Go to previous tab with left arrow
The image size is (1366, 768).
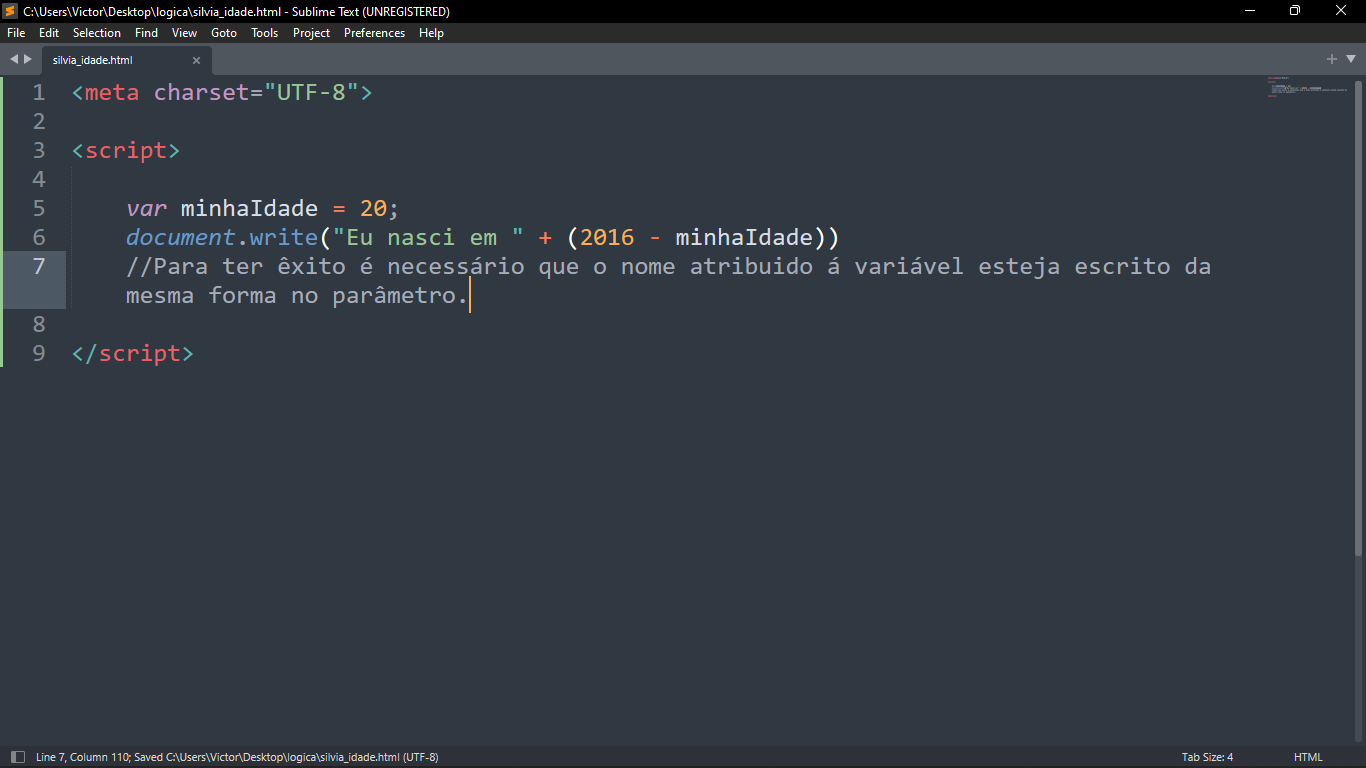click(14, 60)
